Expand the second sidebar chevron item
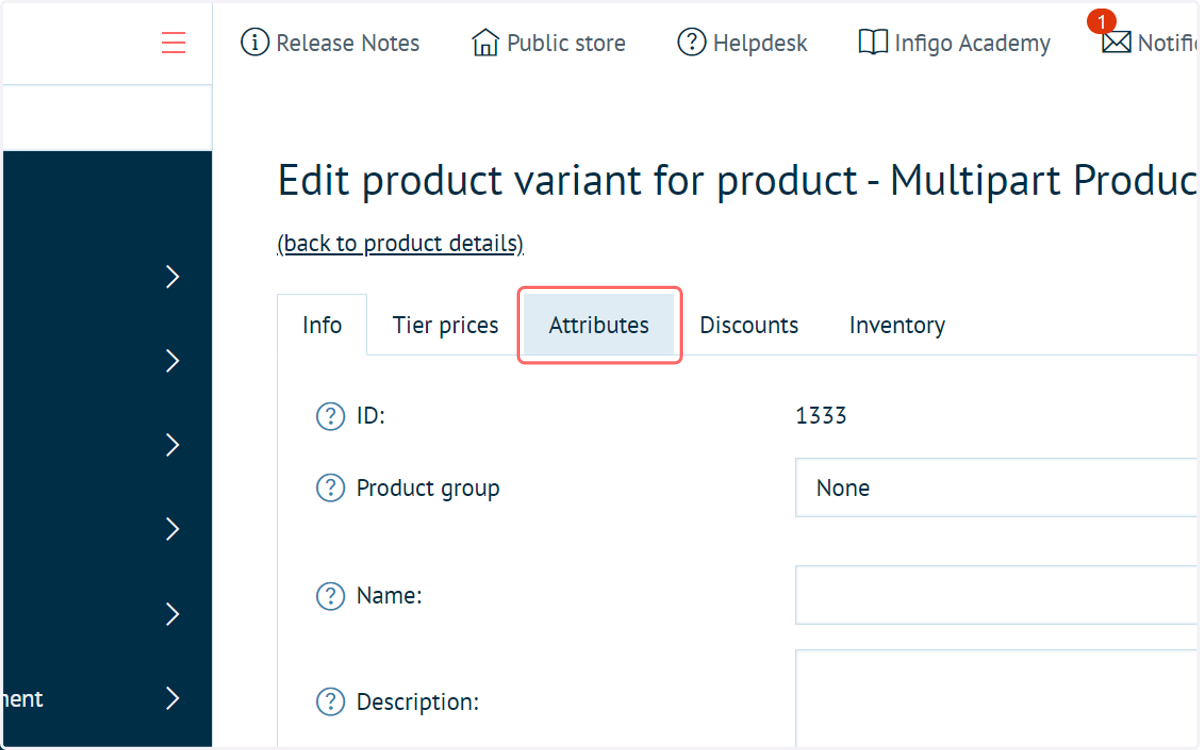The height and width of the screenshot is (750, 1200). [173, 361]
